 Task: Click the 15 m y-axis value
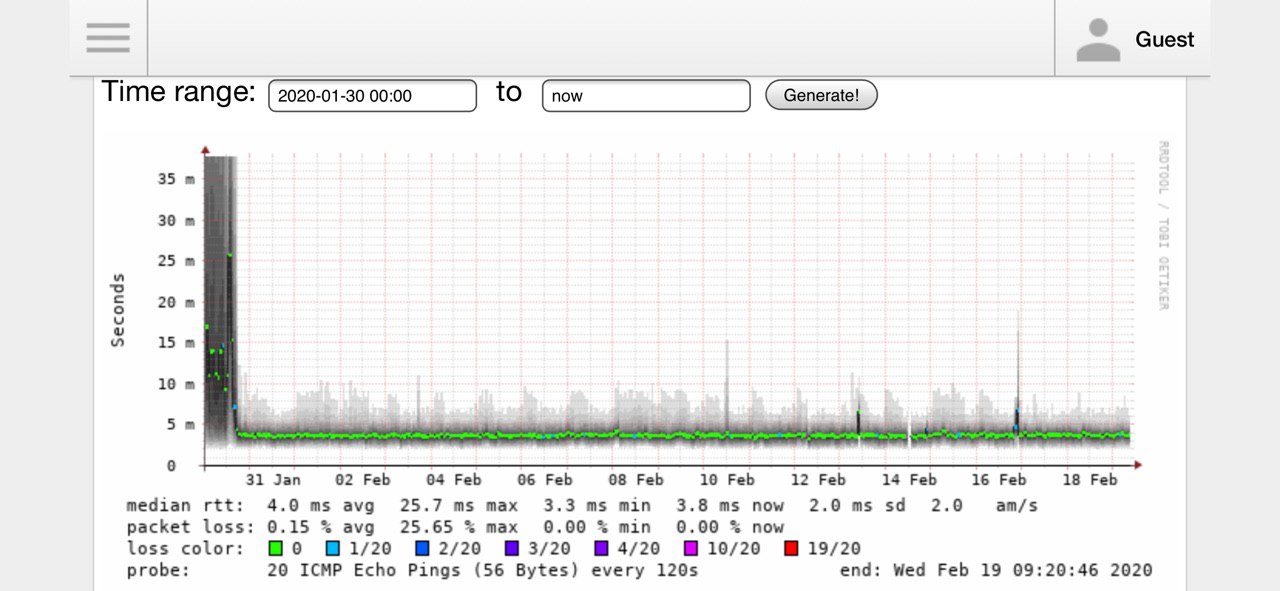(x=177, y=343)
